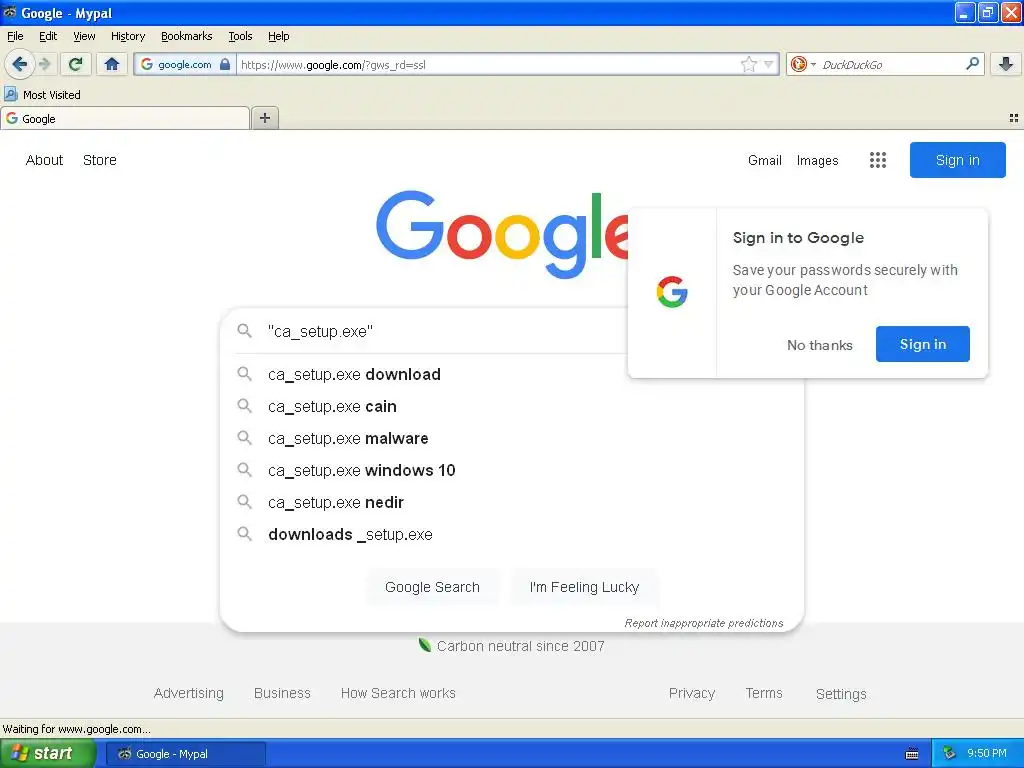Open the Tools menu
The width and height of the screenshot is (1024, 768).
(240, 36)
